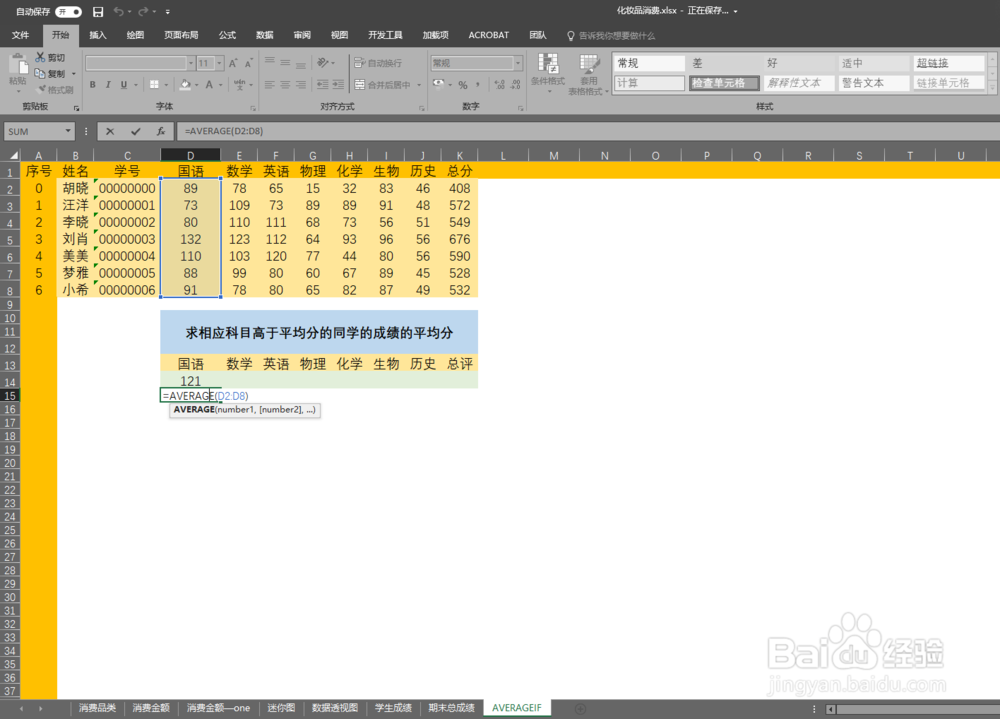Toggle Bold formatting
This screenshot has height=719, width=1000.
click(92, 84)
